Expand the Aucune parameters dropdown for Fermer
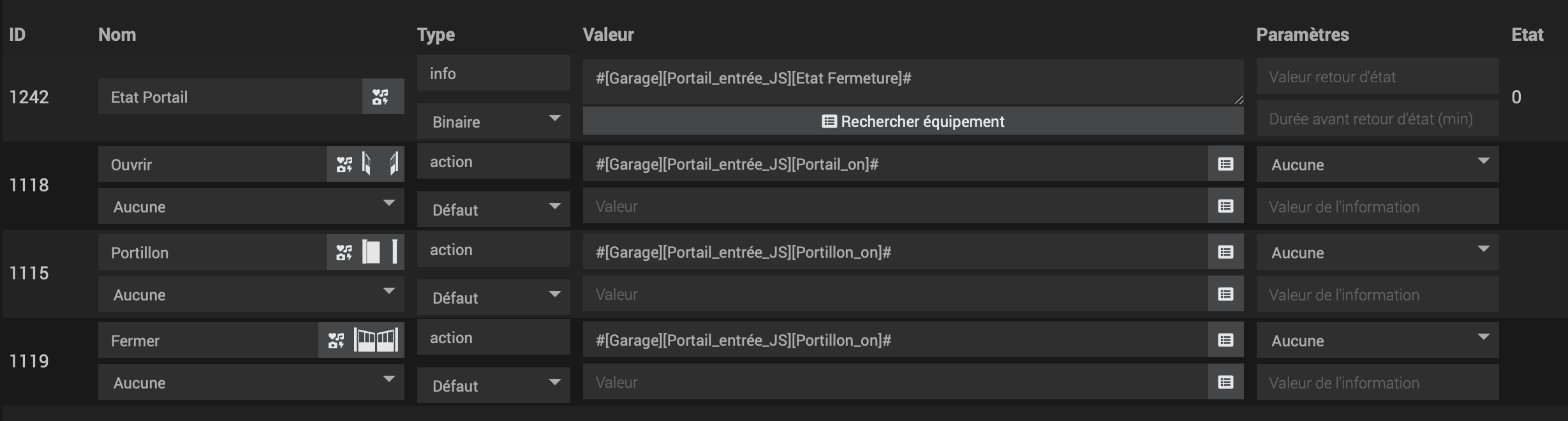1568x421 pixels. (1378, 340)
